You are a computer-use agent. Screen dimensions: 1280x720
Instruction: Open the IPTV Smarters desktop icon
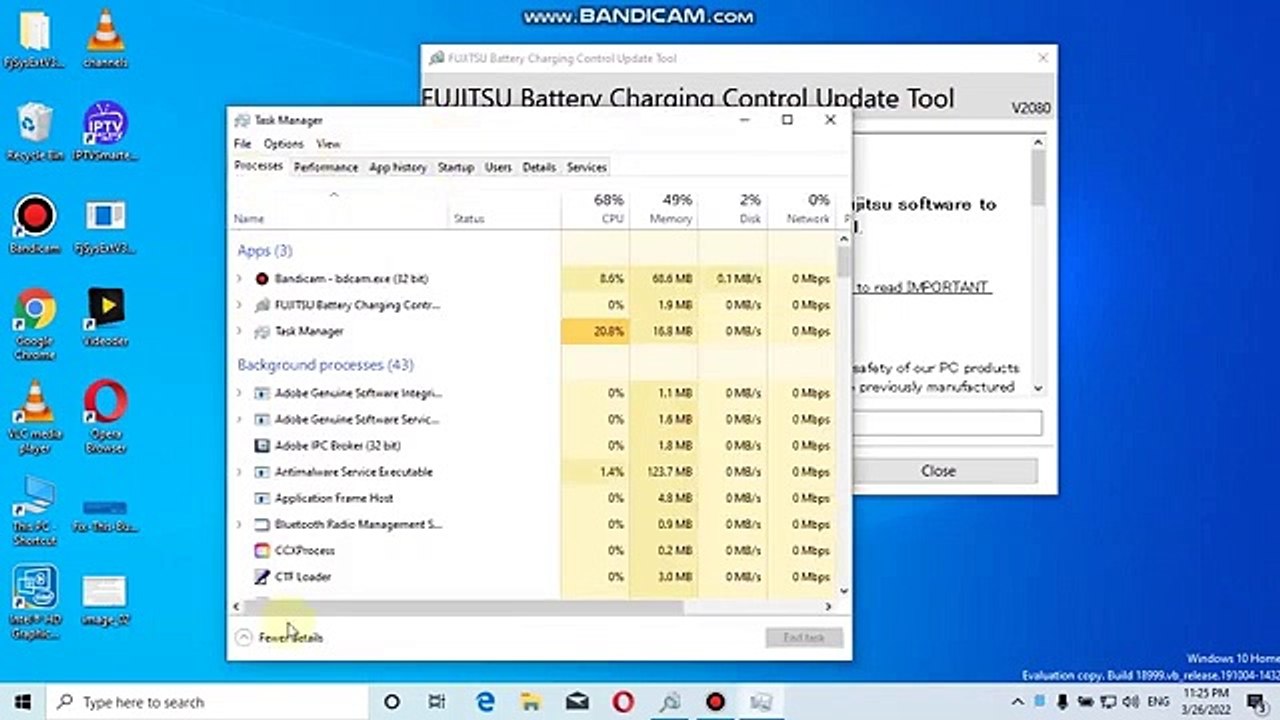coord(105,132)
